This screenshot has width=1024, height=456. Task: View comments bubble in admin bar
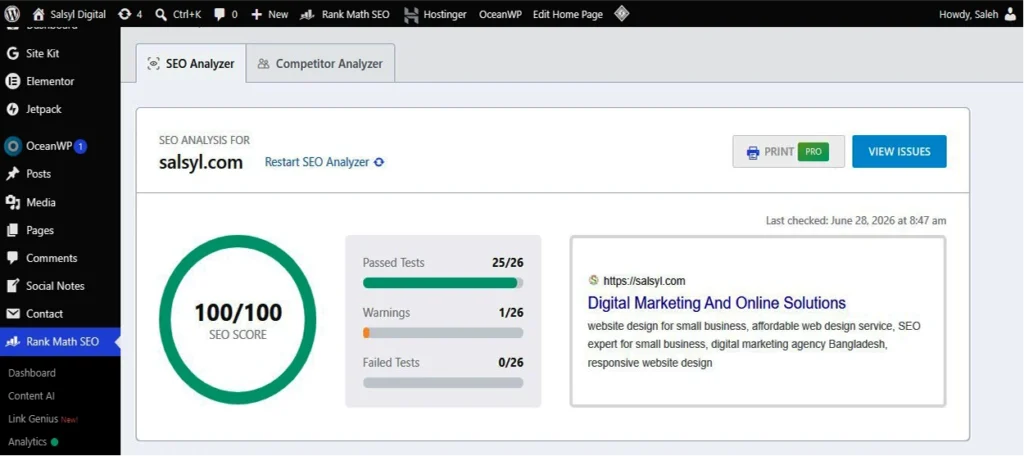tap(219, 14)
